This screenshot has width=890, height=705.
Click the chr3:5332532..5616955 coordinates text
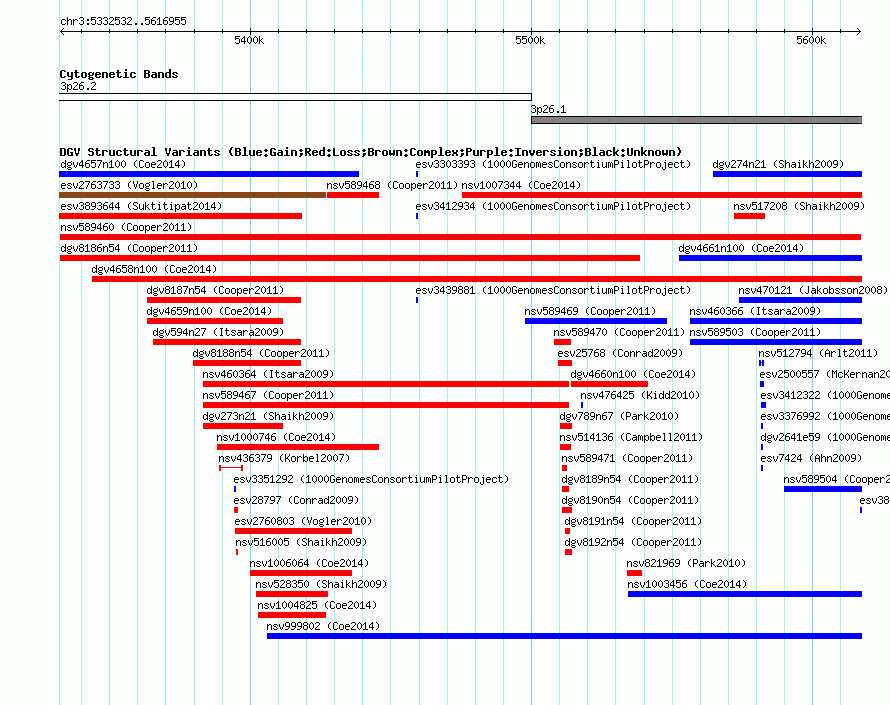point(123,22)
